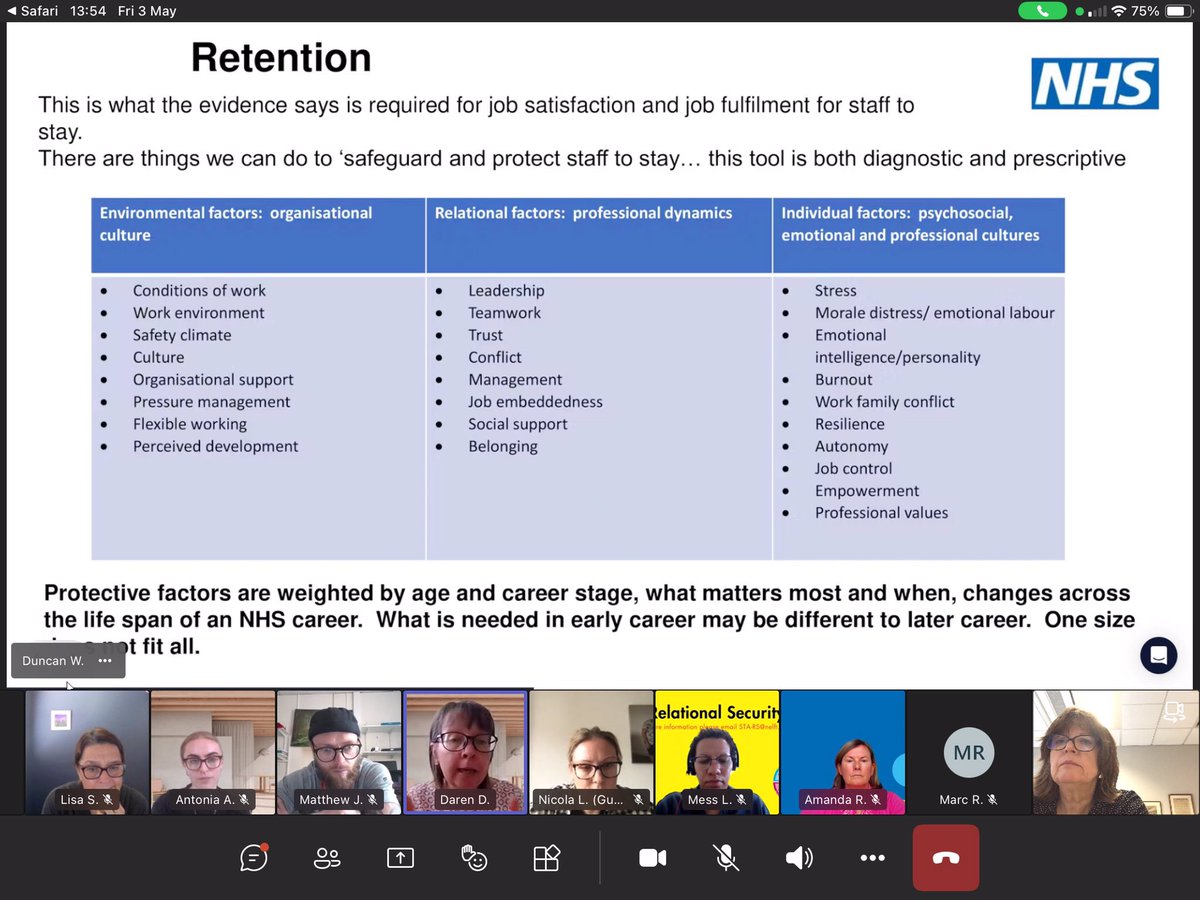
Task: Open the floating chat bubble
Action: point(1159,656)
